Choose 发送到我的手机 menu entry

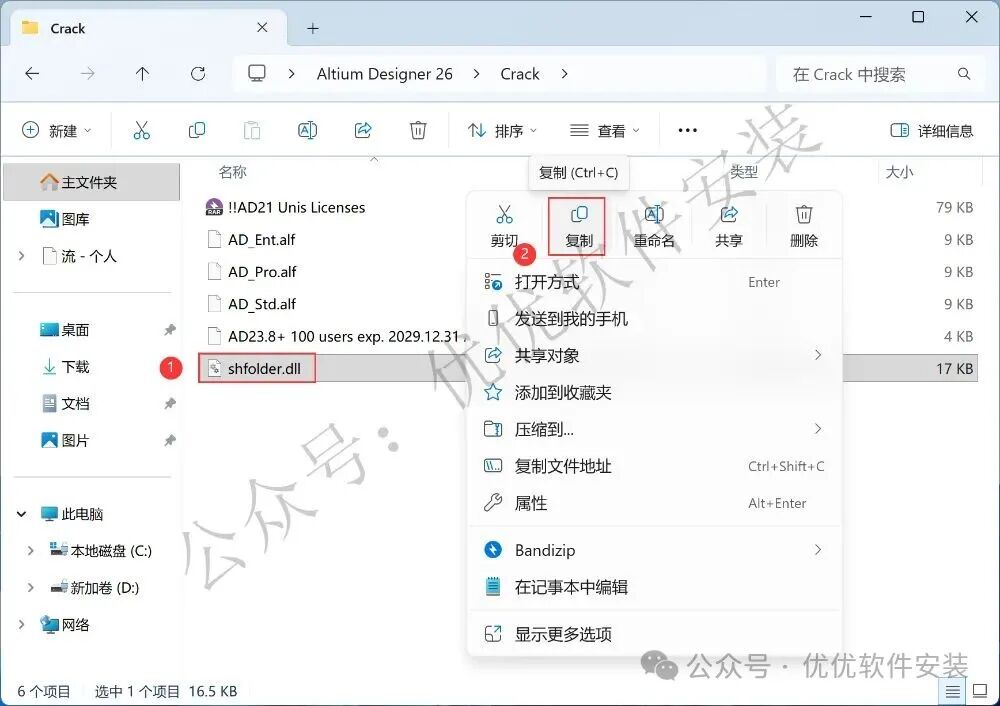(654, 318)
